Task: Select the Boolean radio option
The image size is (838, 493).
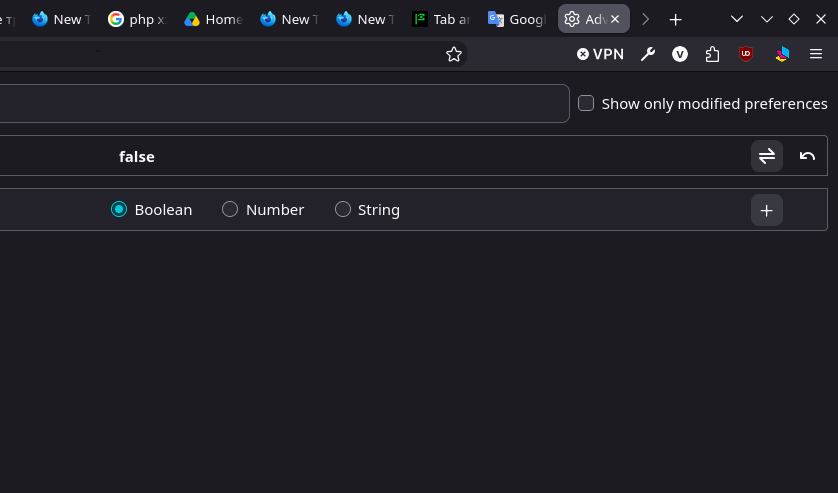Action: pos(119,209)
